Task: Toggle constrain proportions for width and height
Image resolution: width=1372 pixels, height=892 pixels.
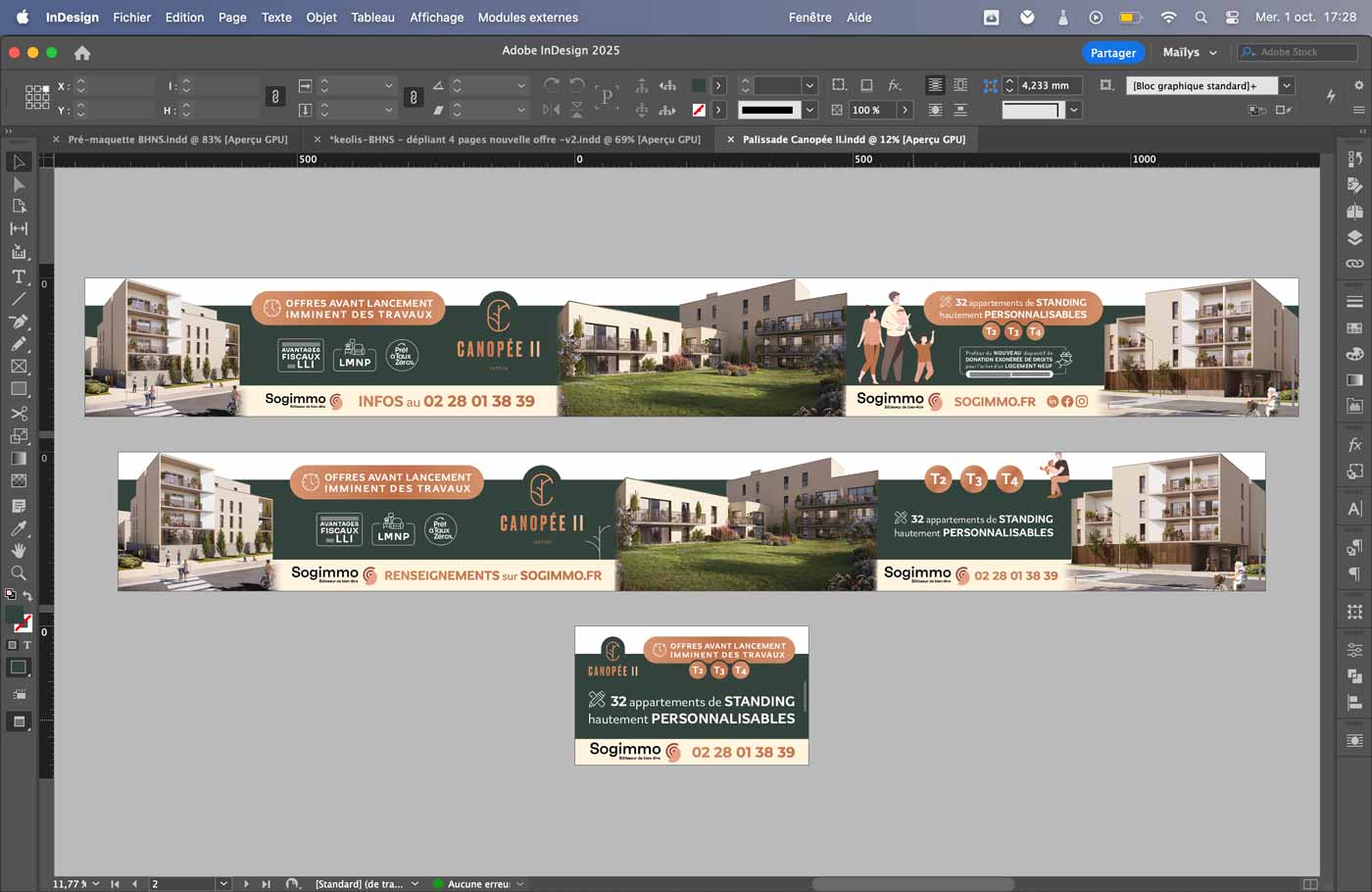Action: tap(275, 96)
